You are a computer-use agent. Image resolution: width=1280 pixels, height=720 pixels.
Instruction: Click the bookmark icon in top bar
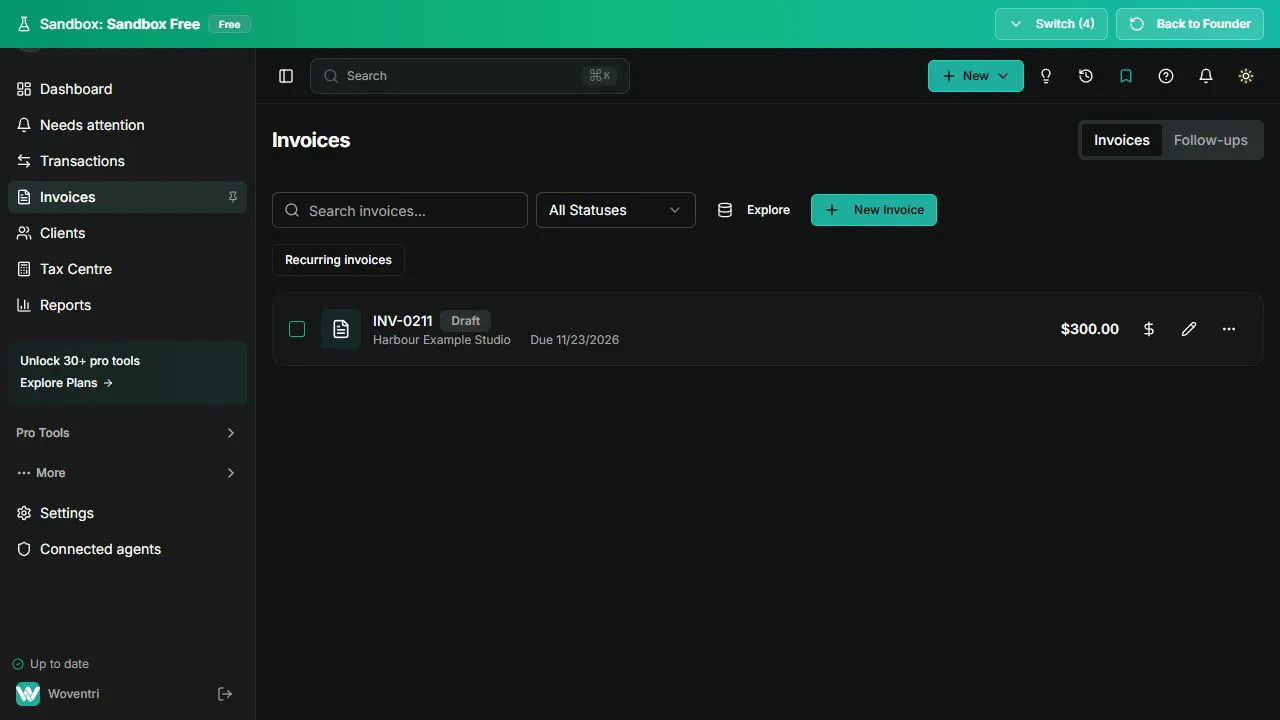[x=1126, y=76]
